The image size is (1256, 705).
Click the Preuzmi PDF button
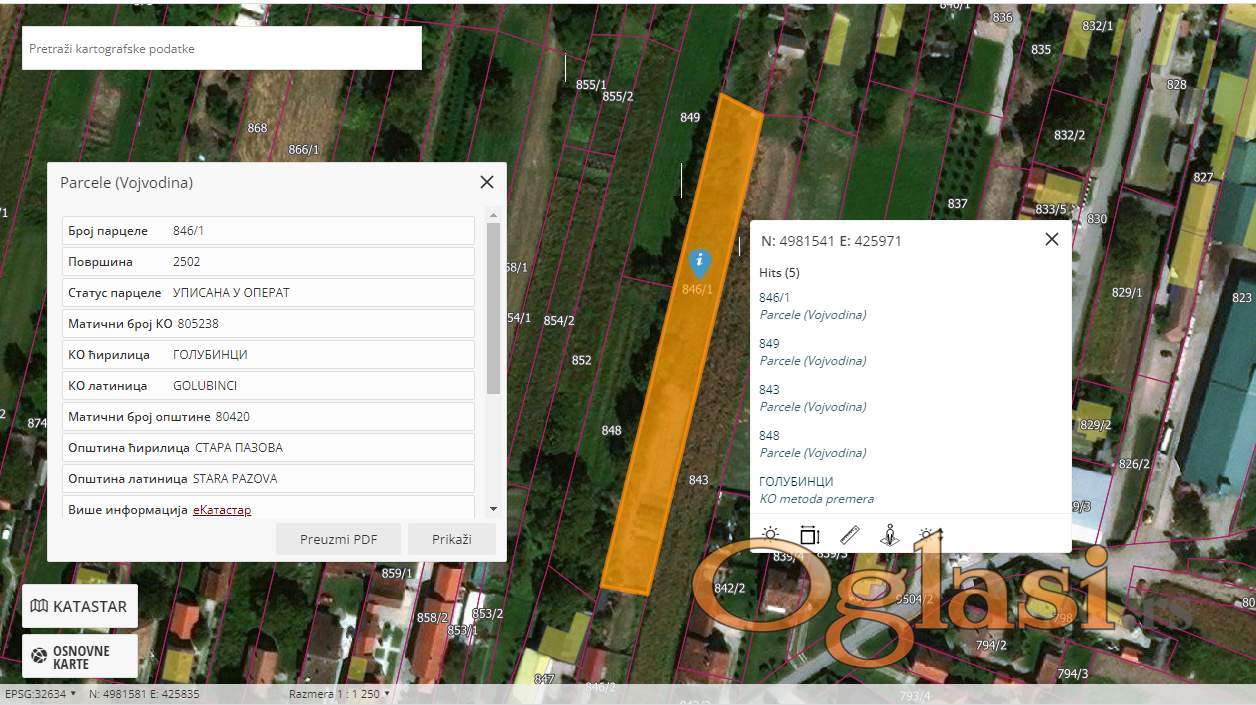click(339, 539)
